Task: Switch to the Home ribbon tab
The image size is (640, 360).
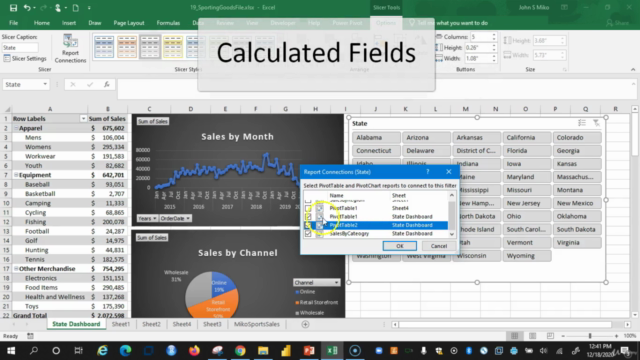Action: (42, 23)
